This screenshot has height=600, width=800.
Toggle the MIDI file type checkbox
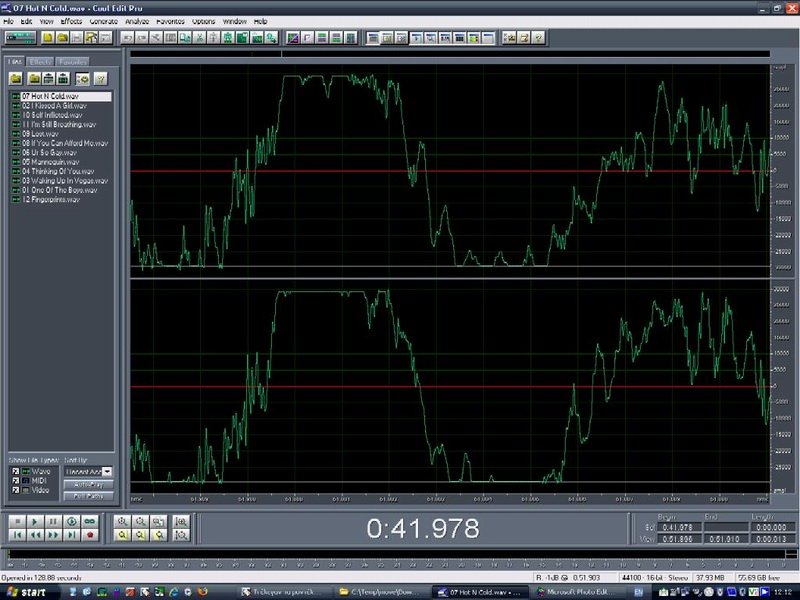click(16, 481)
